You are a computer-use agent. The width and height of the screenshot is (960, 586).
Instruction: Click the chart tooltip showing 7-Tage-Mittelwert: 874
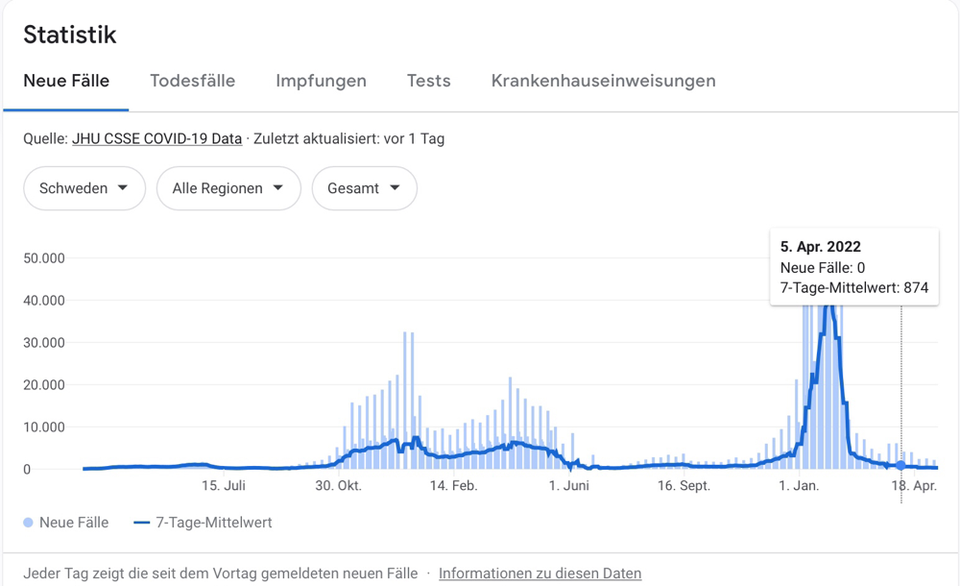[x=854, y=267]
